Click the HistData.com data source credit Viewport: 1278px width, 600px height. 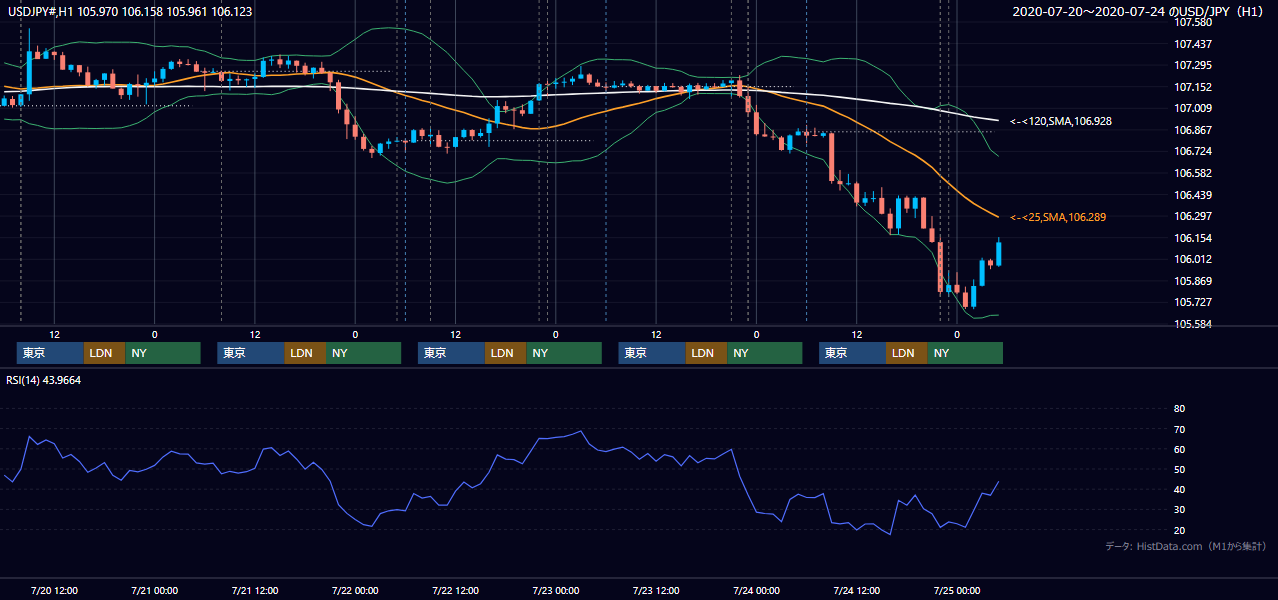pyautogui.click(x=1186, y=546)
